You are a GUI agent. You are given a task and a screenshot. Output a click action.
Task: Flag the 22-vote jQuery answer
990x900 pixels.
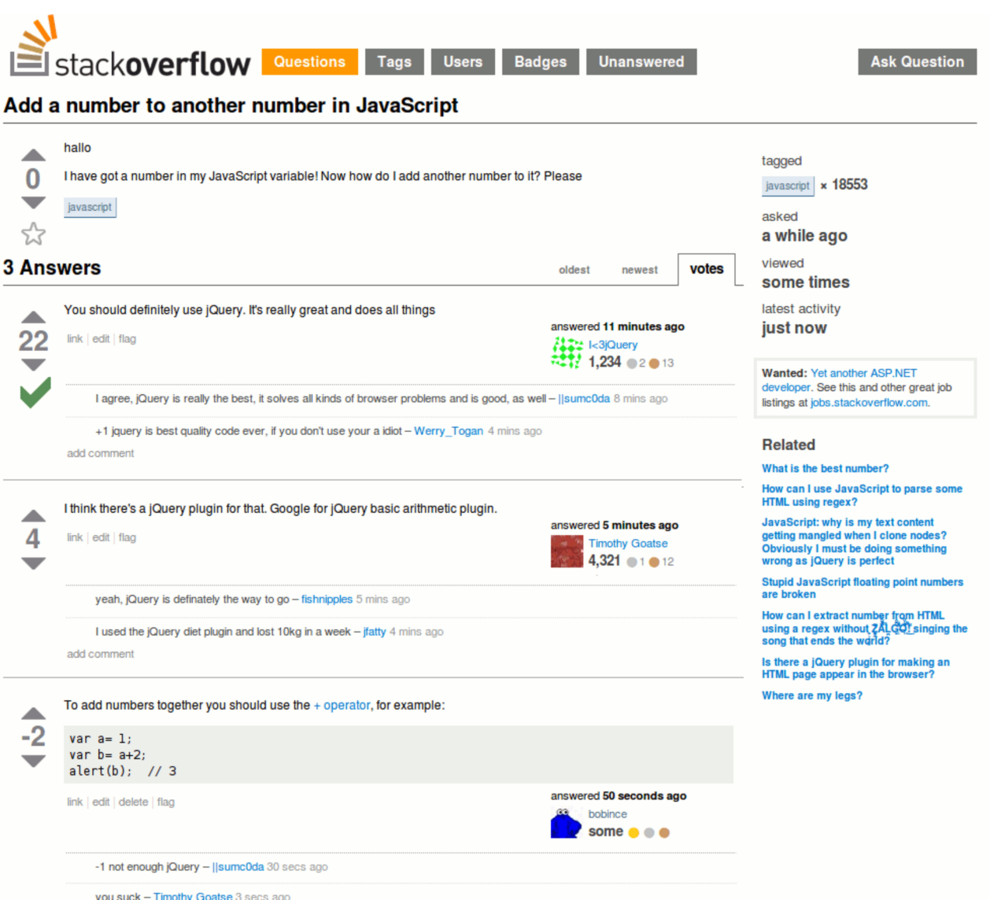coord(127,339)
